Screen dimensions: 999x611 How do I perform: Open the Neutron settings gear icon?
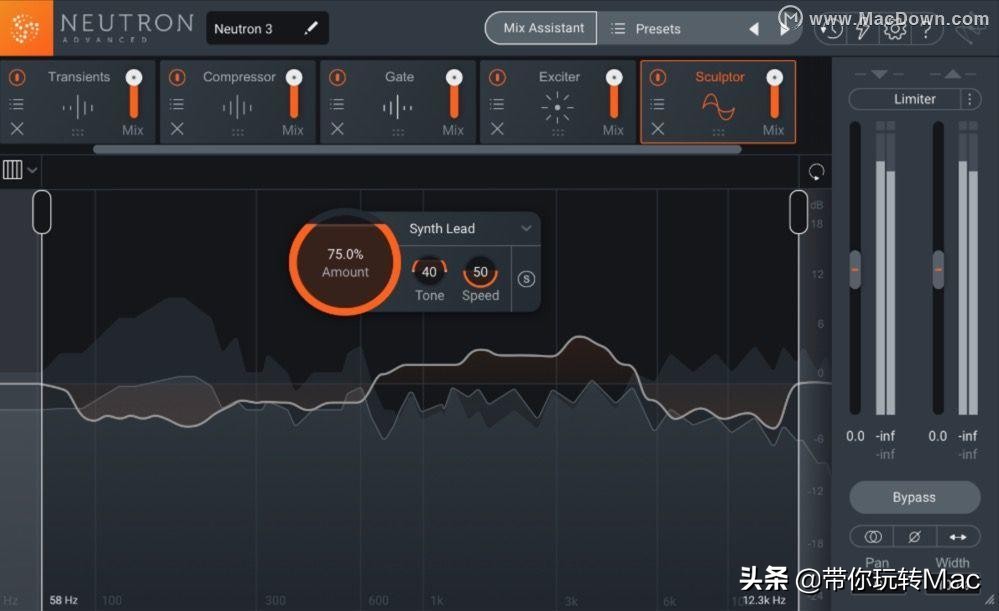(x=895, y=32)
